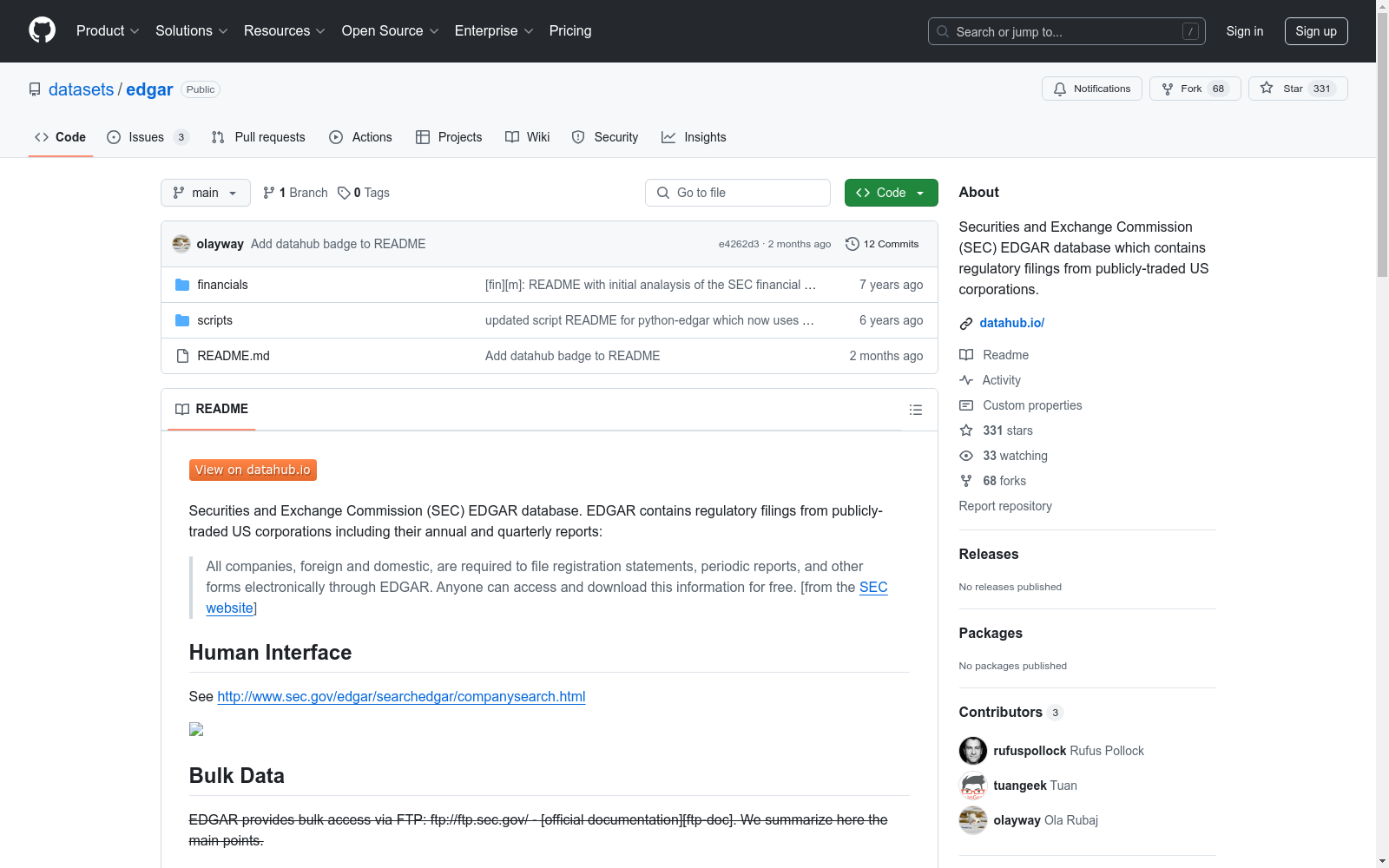The height and width of the screenshot is (868, 1389).
Task: Open the edgar repository link
Action: point(149,89)
